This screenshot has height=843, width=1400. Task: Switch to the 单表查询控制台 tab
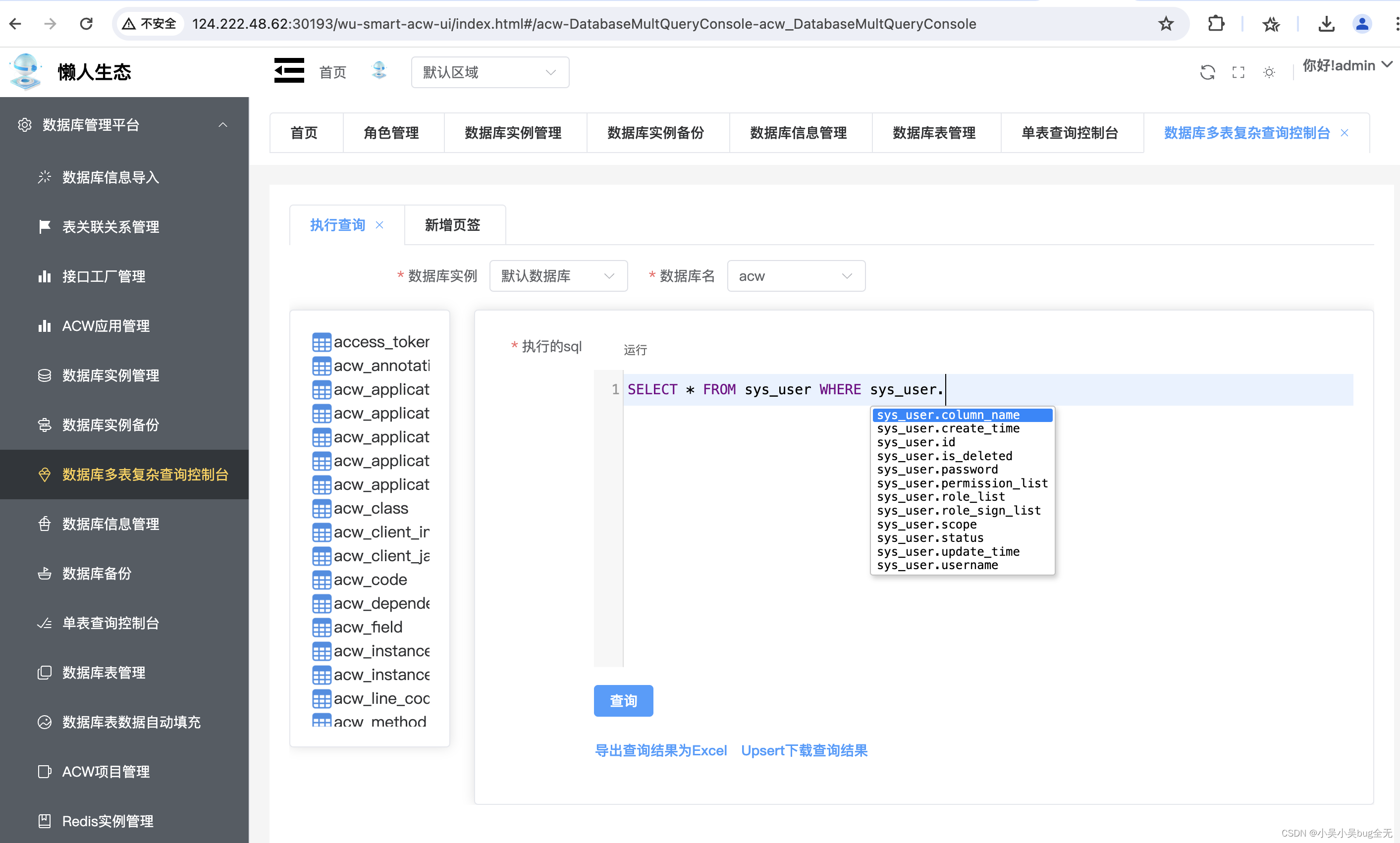point(1070,133)
